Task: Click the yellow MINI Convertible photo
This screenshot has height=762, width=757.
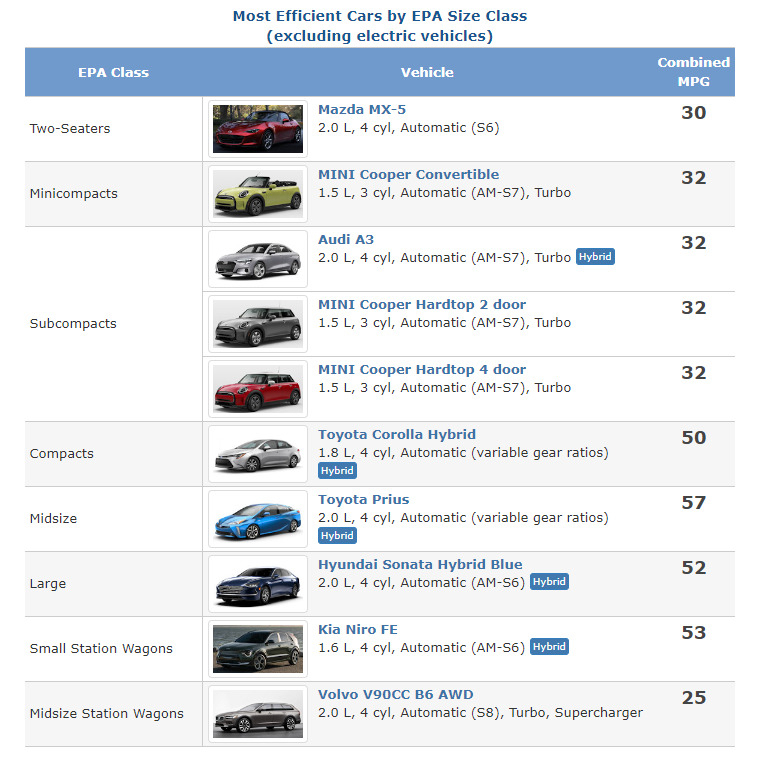Action: point(258,194)
